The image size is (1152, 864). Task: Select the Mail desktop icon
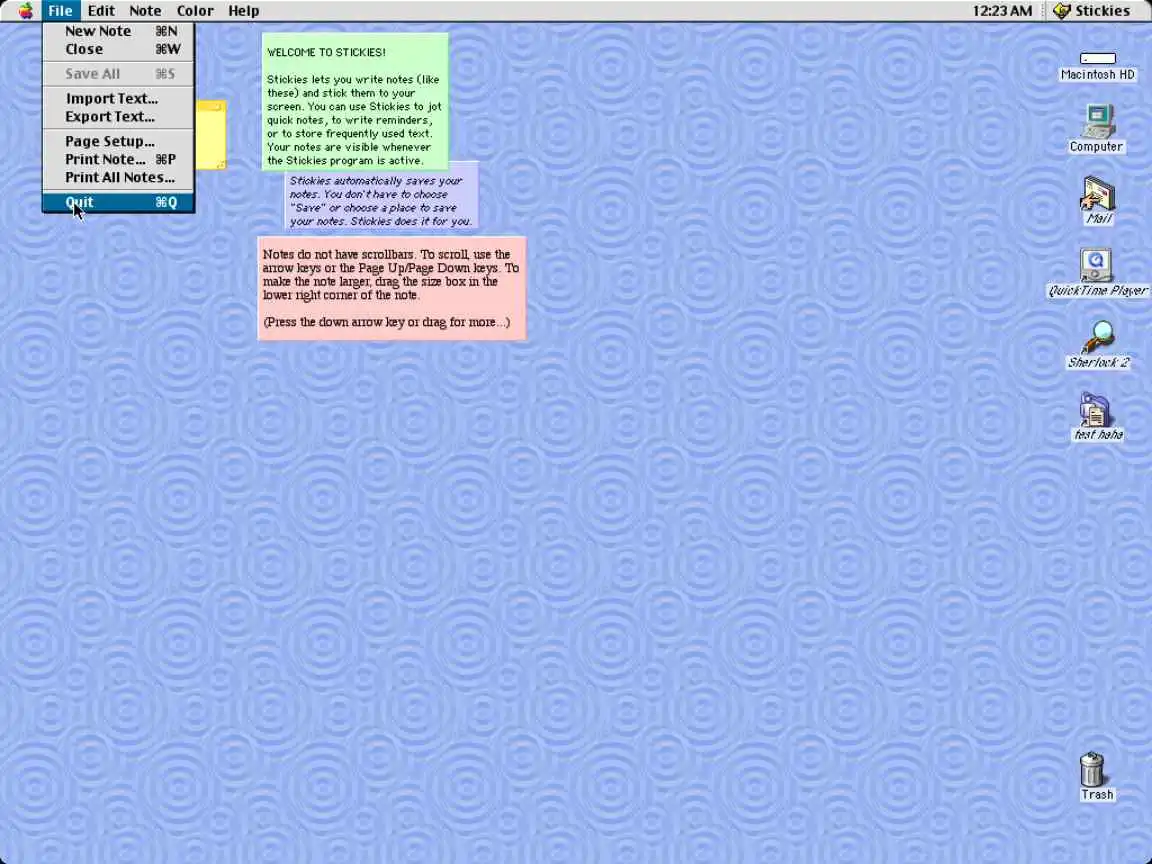coord(1098,201)
